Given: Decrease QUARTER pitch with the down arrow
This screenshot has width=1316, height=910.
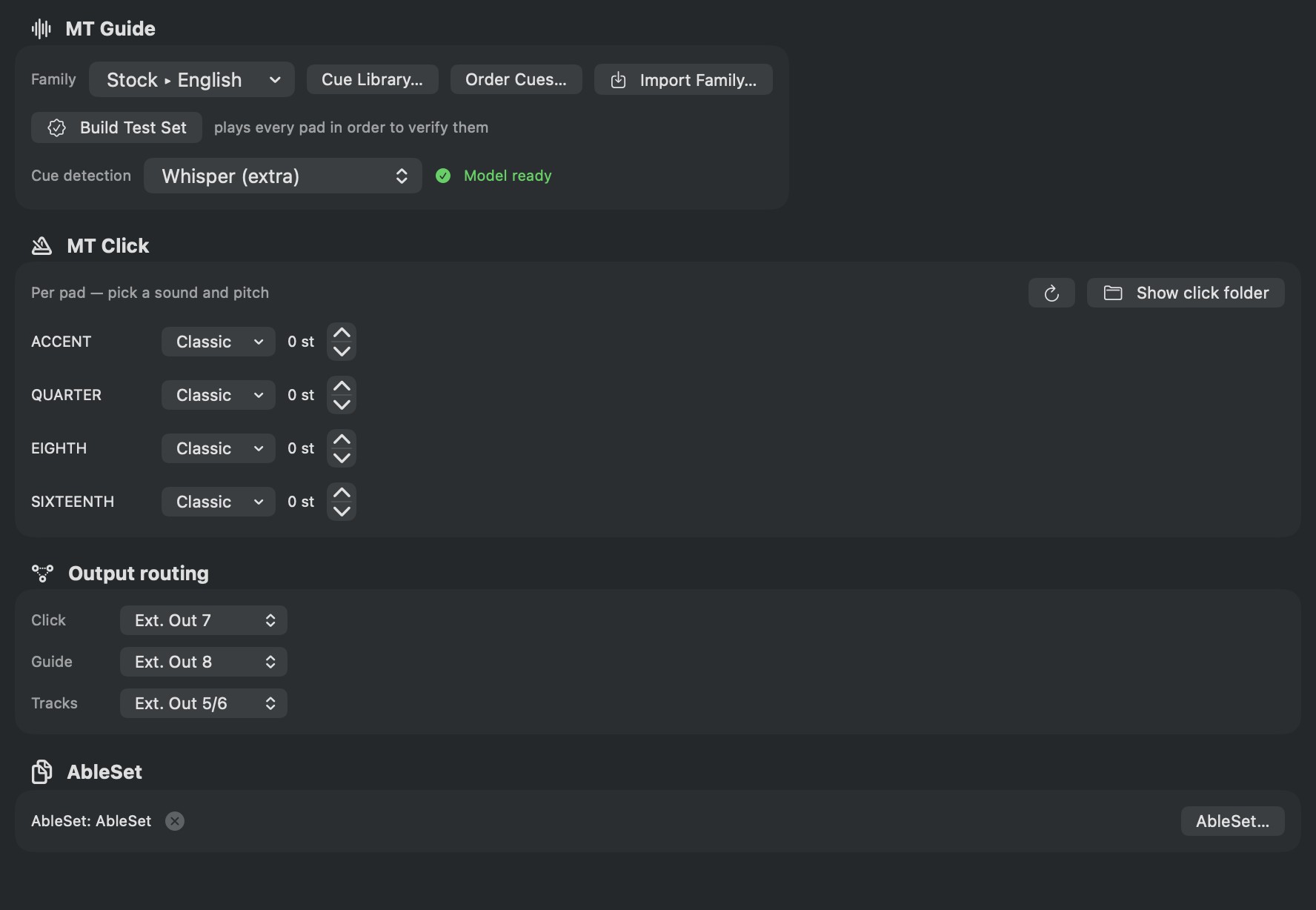Looking at the screenshot, I should pos(342,405).
